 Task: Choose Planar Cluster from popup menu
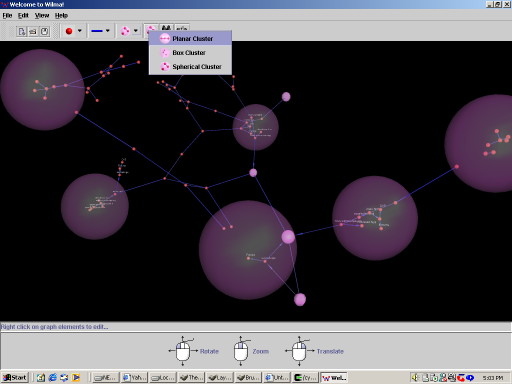(190, 39)
